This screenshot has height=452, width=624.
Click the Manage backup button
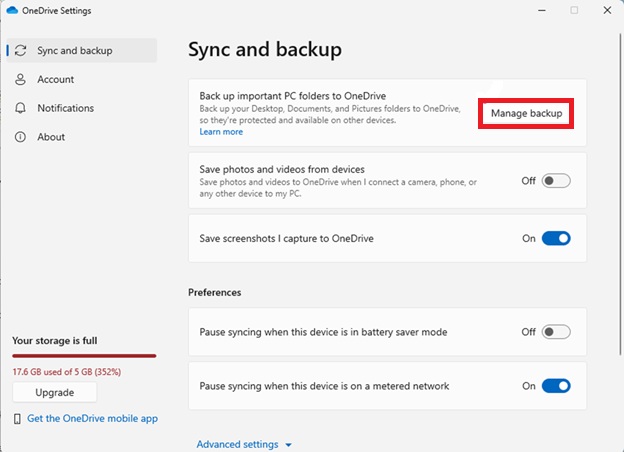point(526,113)
